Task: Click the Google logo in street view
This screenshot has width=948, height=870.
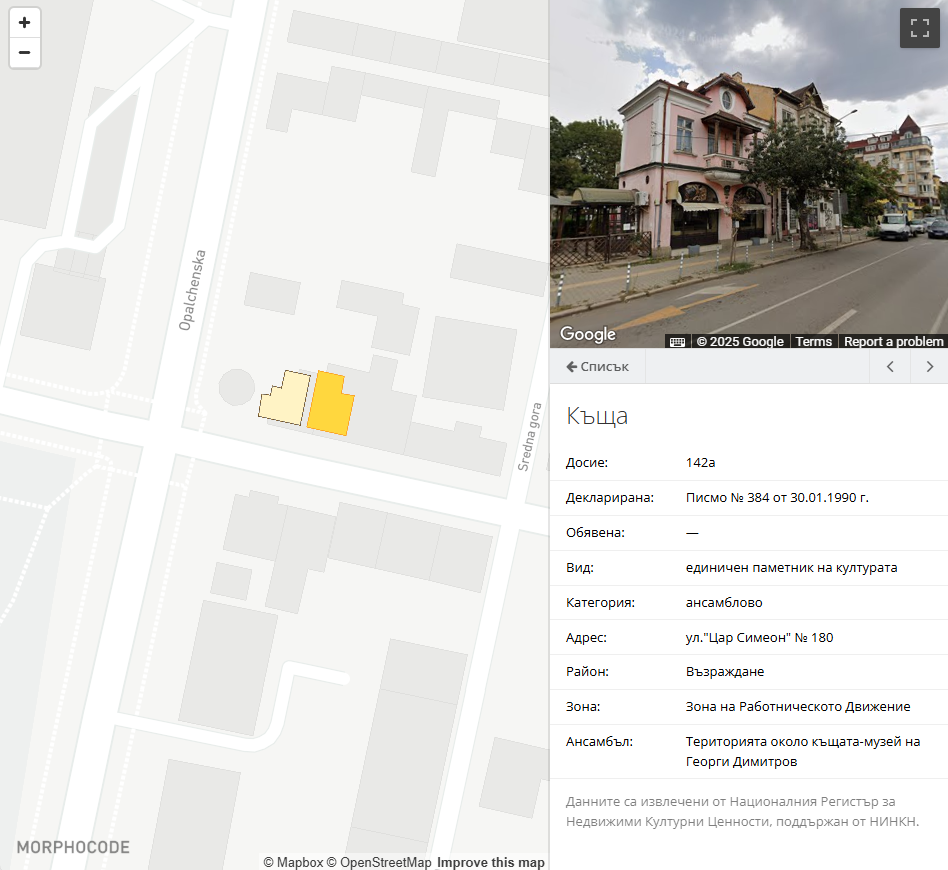Action: coord(587,334)
